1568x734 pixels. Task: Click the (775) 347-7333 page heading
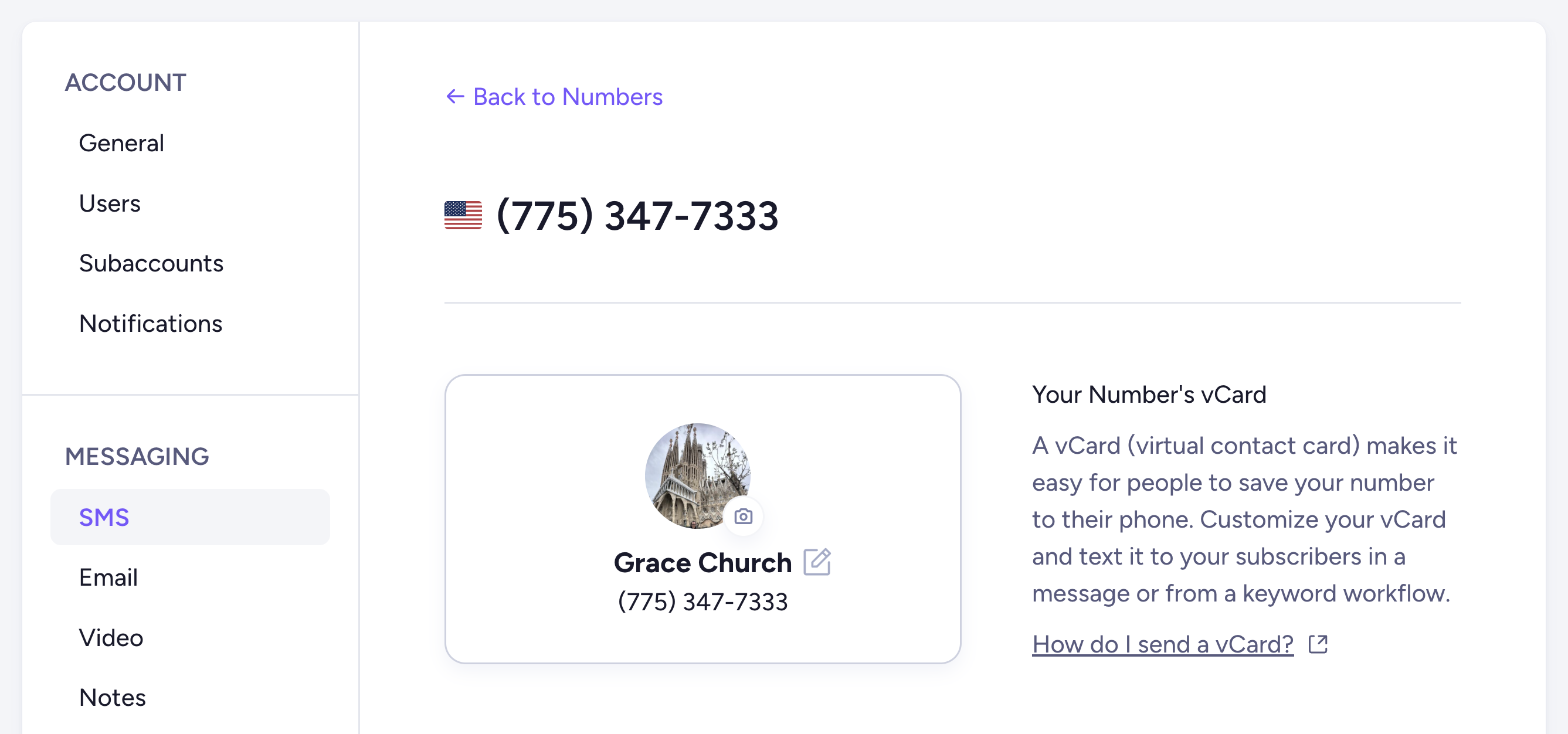tap(637, 216)
